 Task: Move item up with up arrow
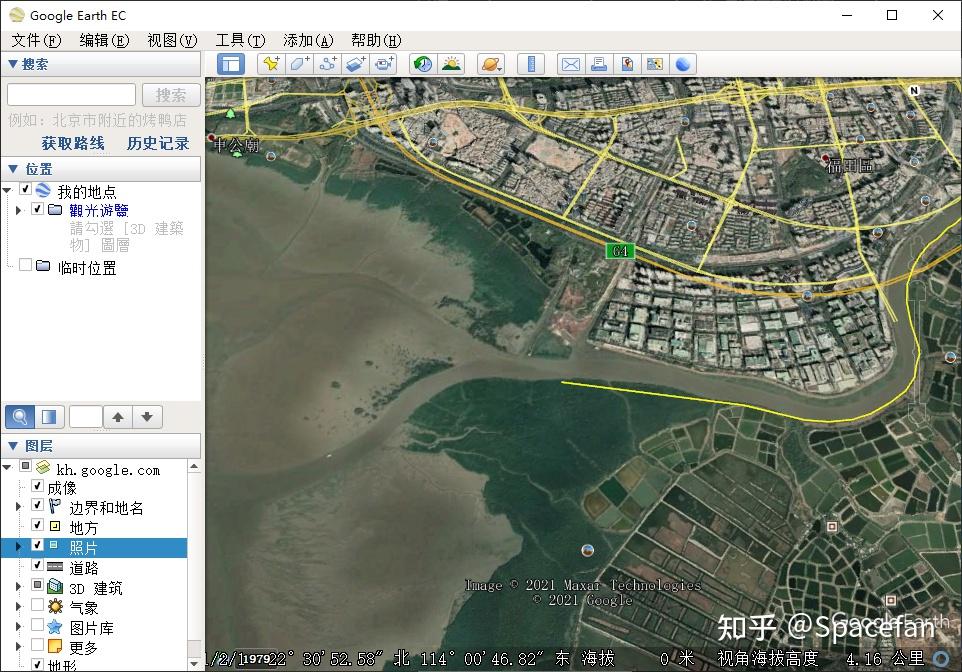click(x=118, y=417)
